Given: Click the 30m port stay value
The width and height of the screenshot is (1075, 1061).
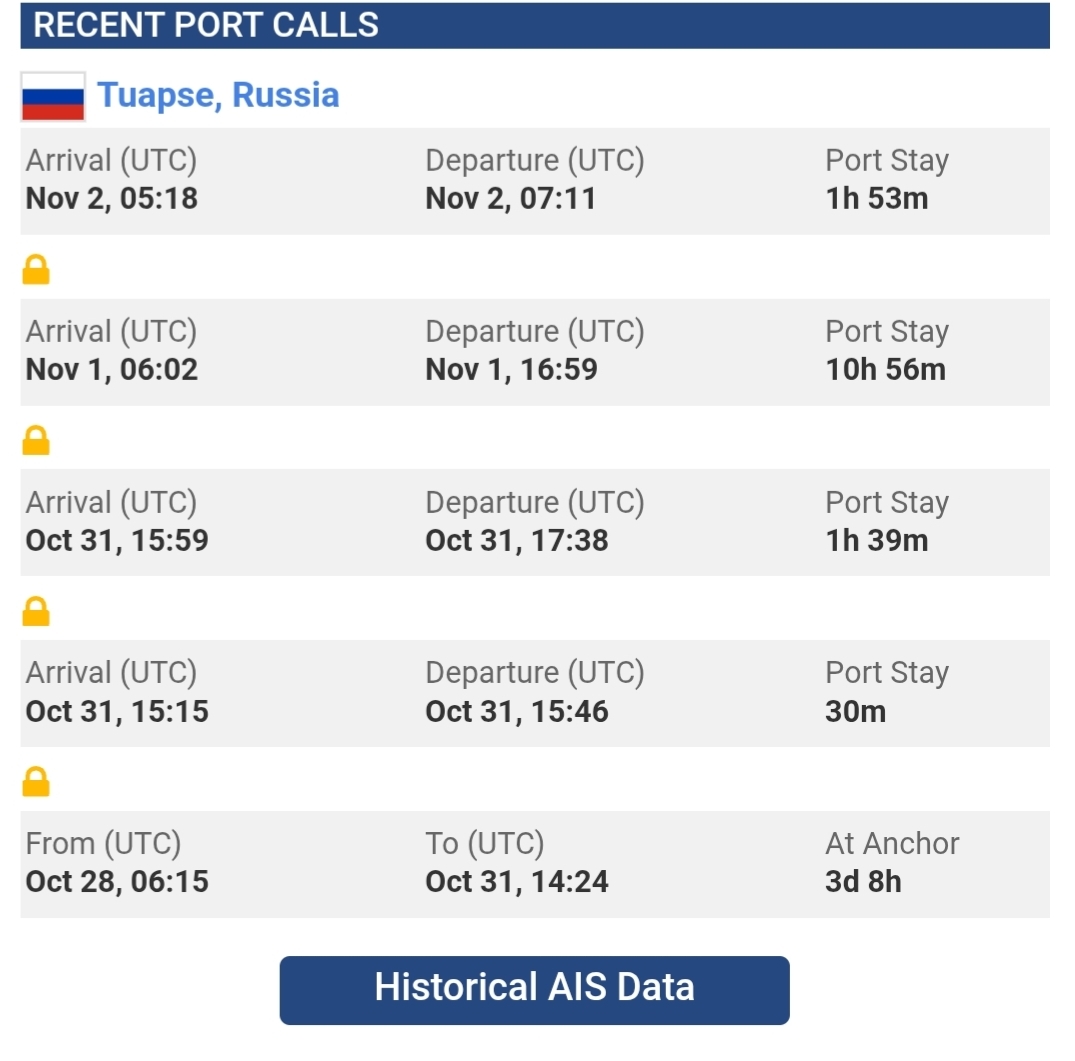Looking at the screenshot, I should (855, 711).
